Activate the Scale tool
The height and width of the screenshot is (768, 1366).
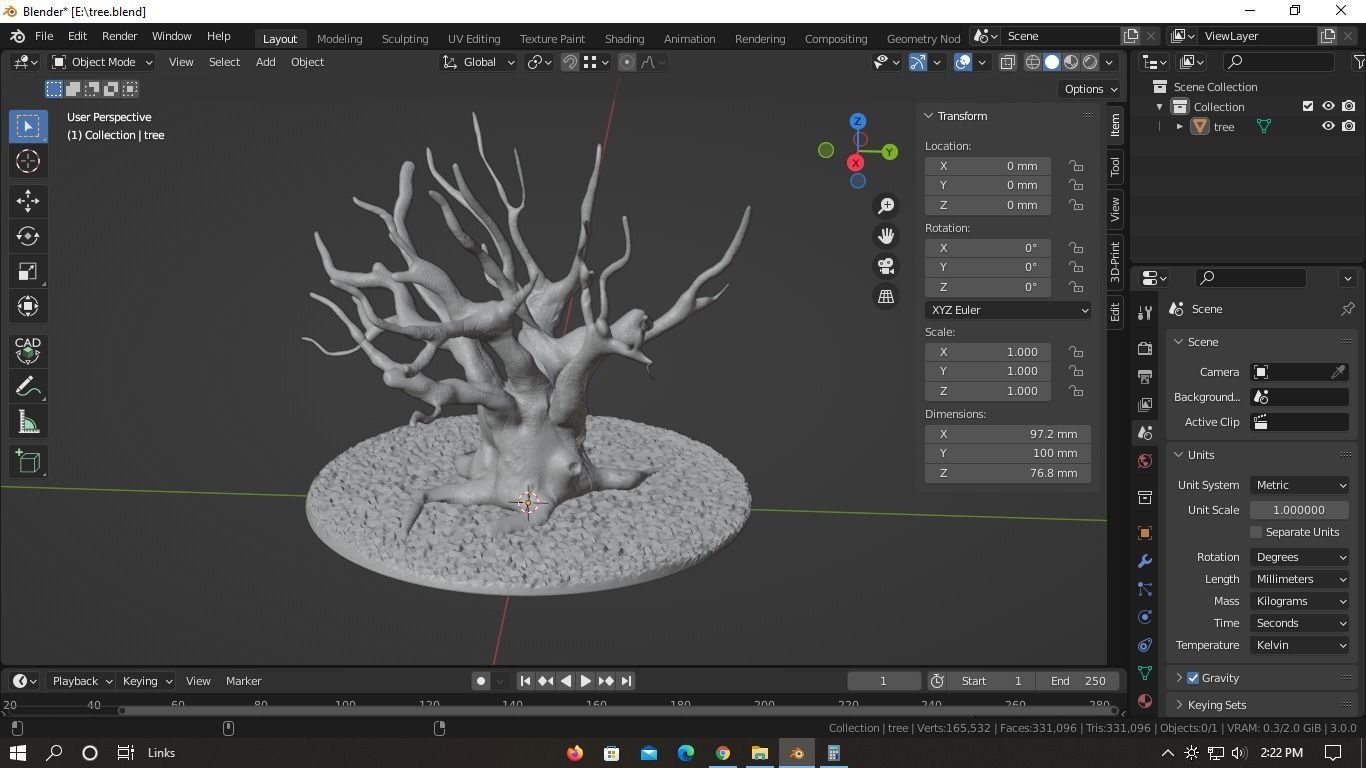28,272
